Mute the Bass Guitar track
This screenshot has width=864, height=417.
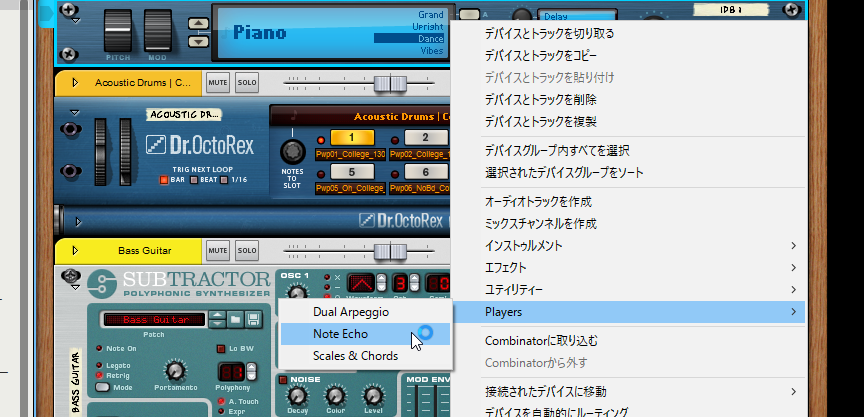[218, 251]
